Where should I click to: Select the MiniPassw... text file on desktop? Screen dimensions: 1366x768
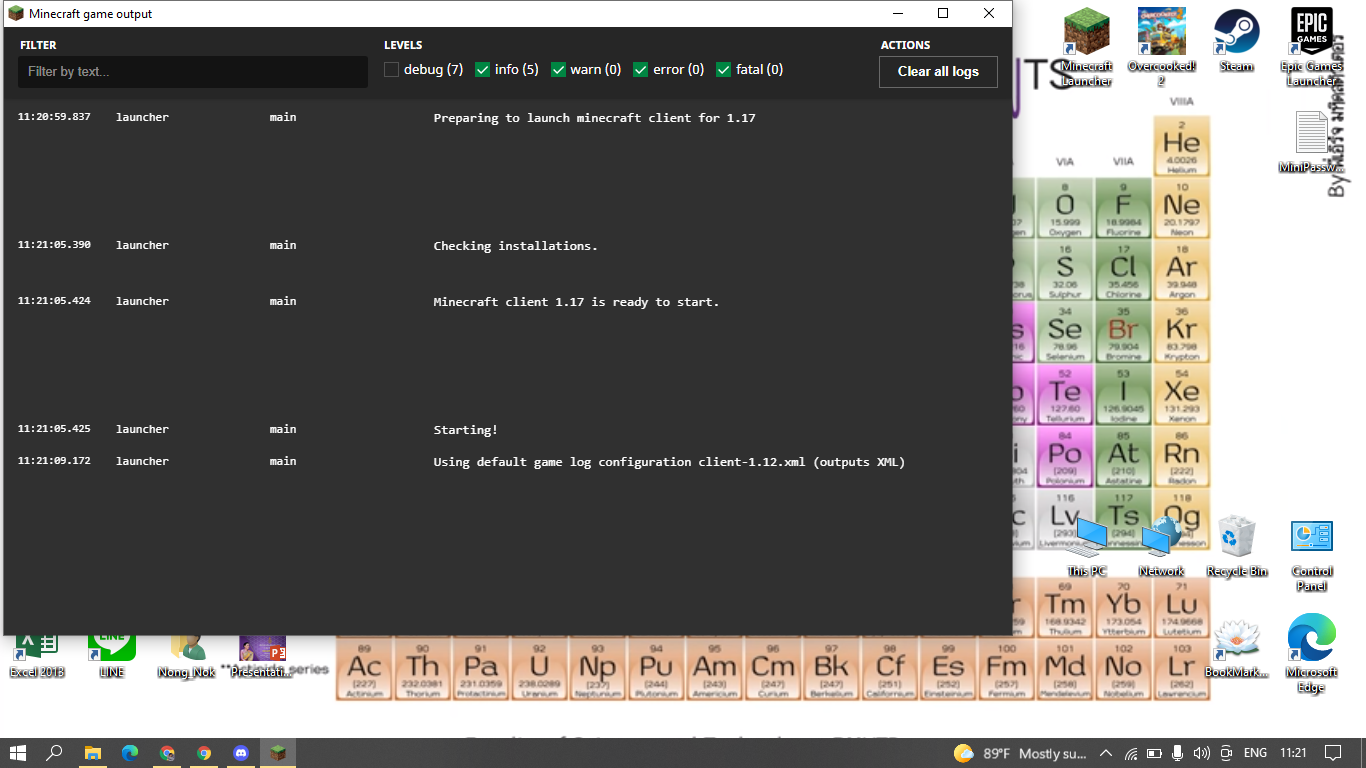coord(1311,142)
